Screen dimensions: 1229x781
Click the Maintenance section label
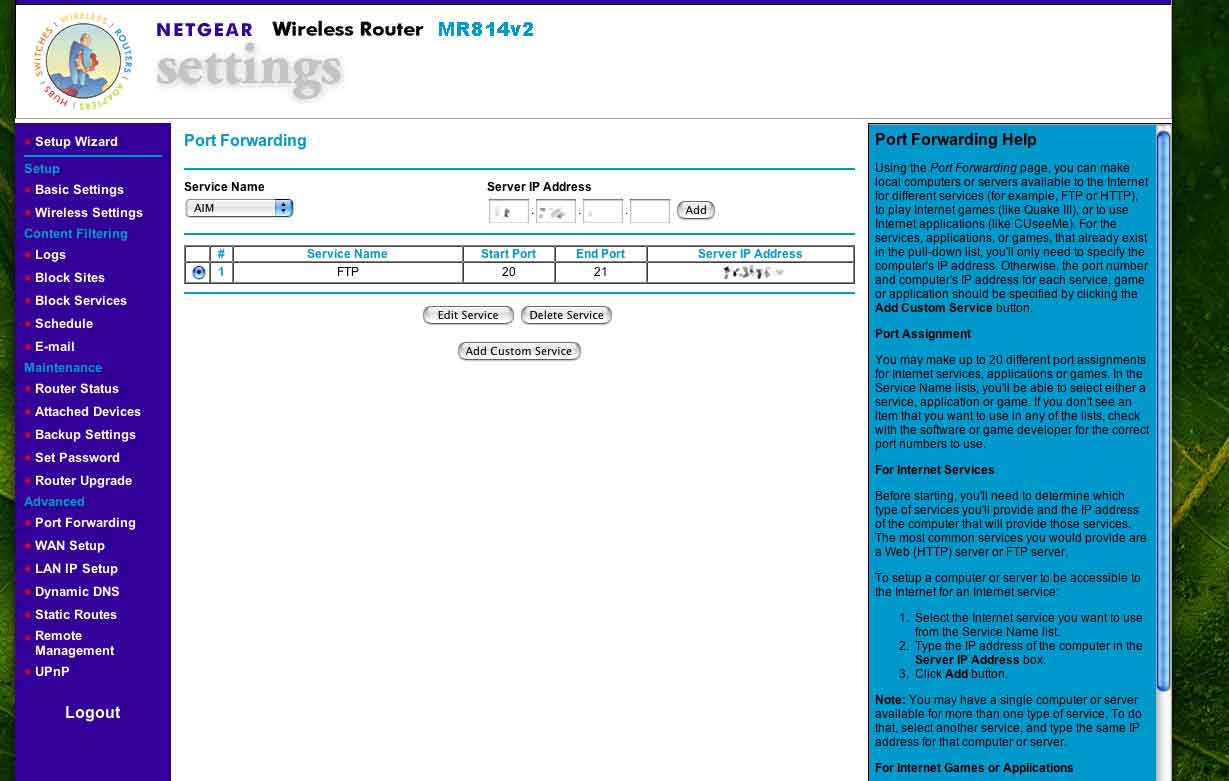click(63, 368)
